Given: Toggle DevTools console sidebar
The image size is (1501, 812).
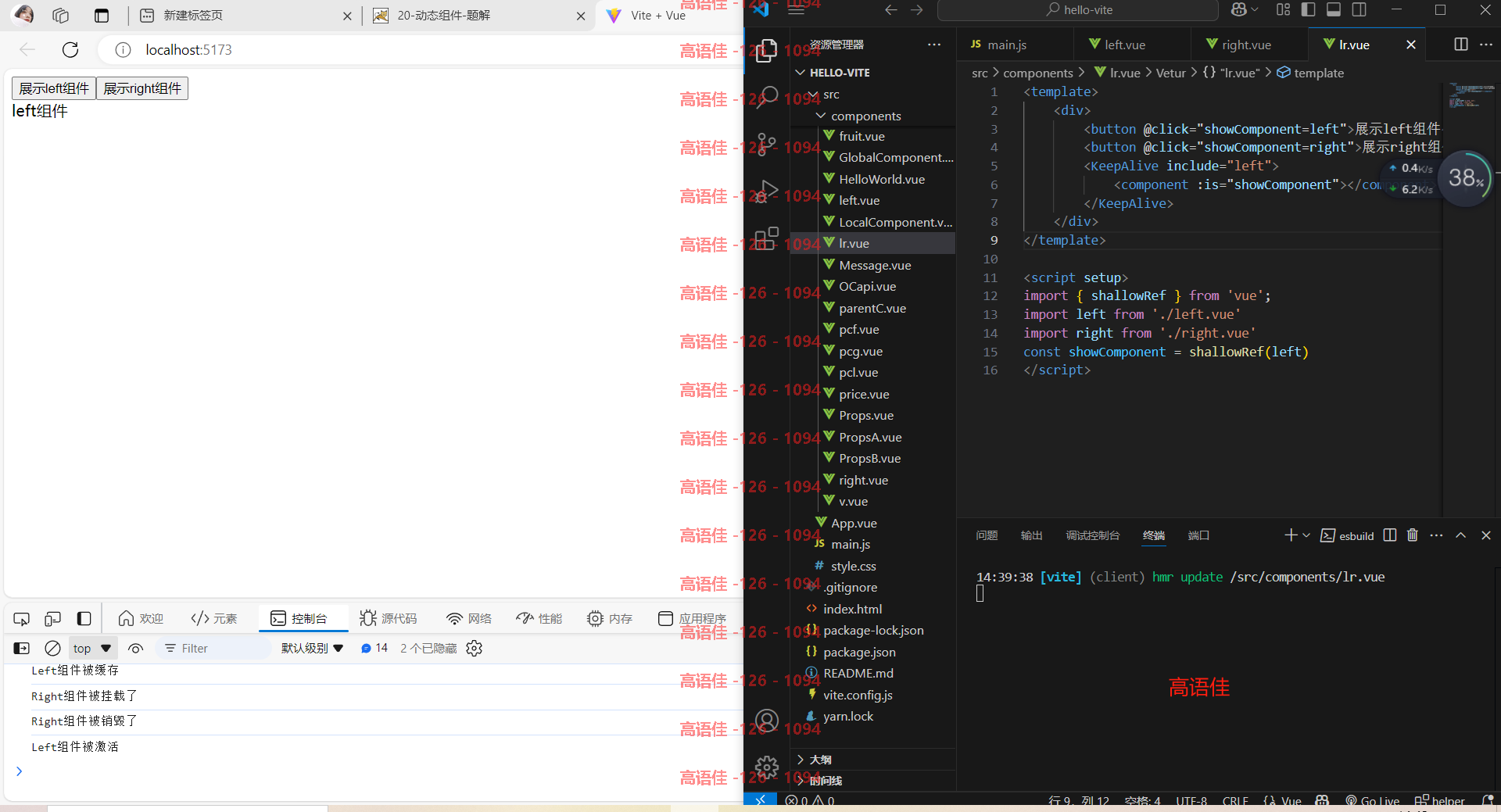Looking at the screenshot, I should pyautogui.click(x=22, y=648).
